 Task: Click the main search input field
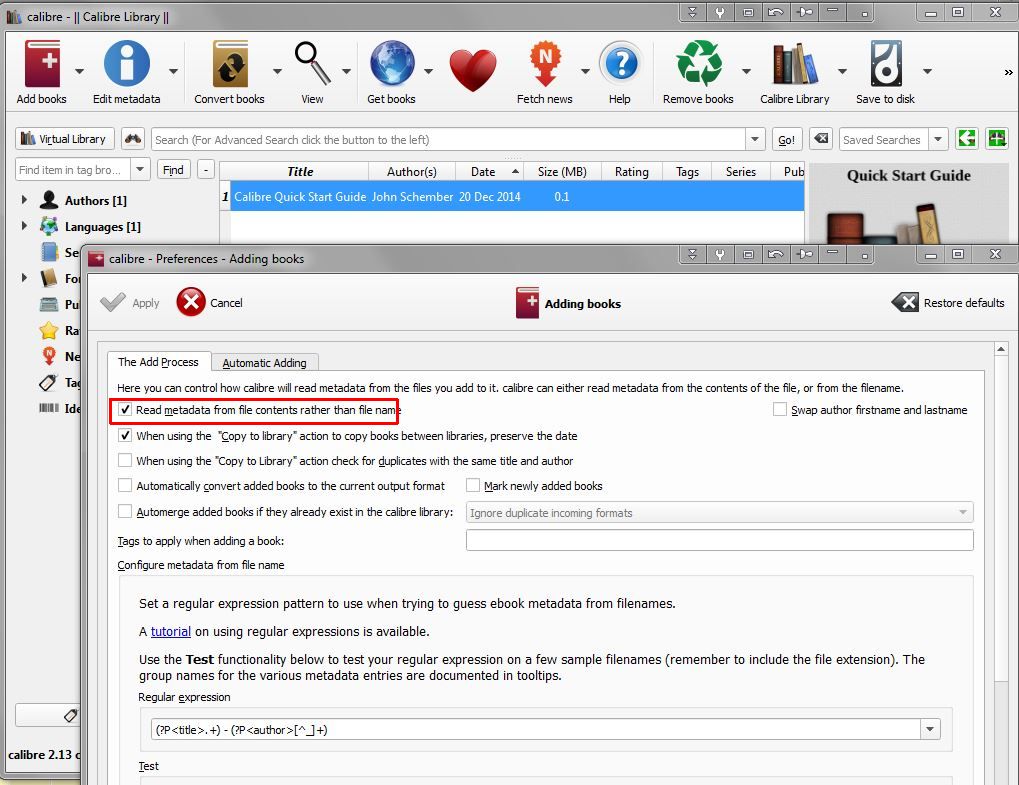point(448,139)
